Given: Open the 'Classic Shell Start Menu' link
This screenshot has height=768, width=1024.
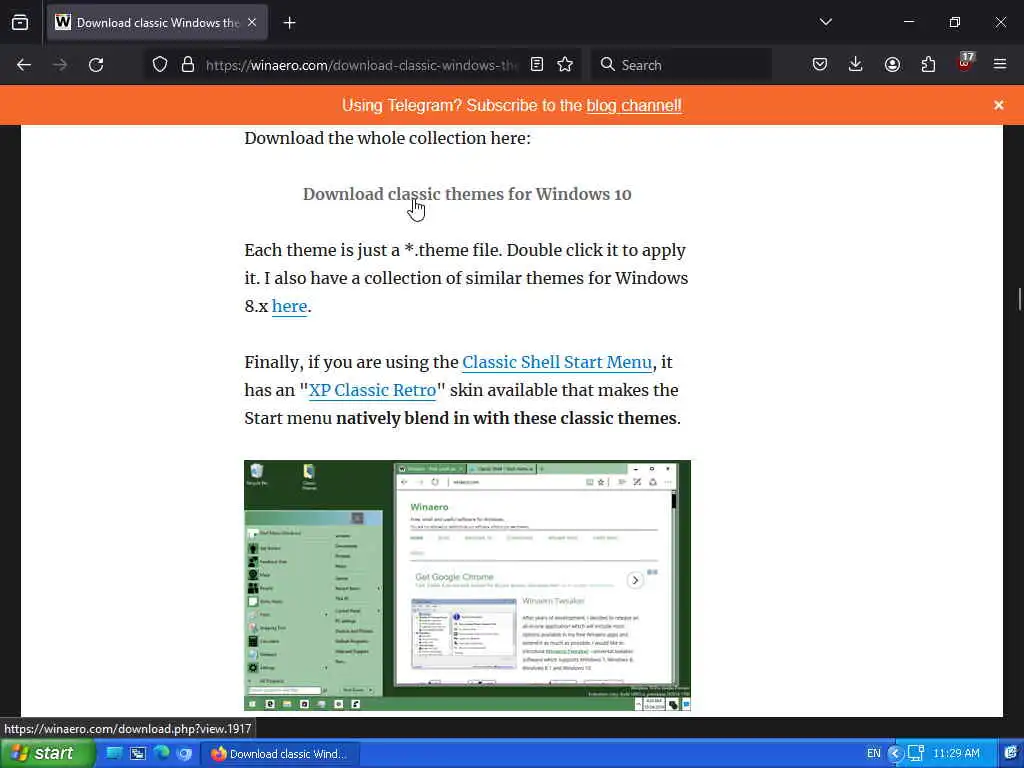Looking at the screenshot, I should pyautogui.click(x=557, y=362).
